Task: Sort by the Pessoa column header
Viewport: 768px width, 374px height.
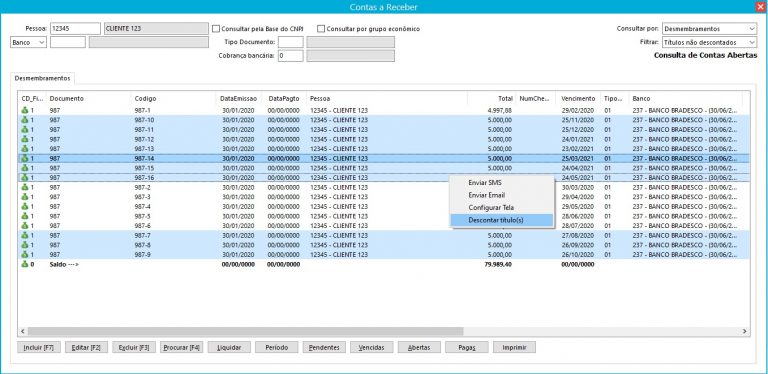Action: [x=387, y=98]
